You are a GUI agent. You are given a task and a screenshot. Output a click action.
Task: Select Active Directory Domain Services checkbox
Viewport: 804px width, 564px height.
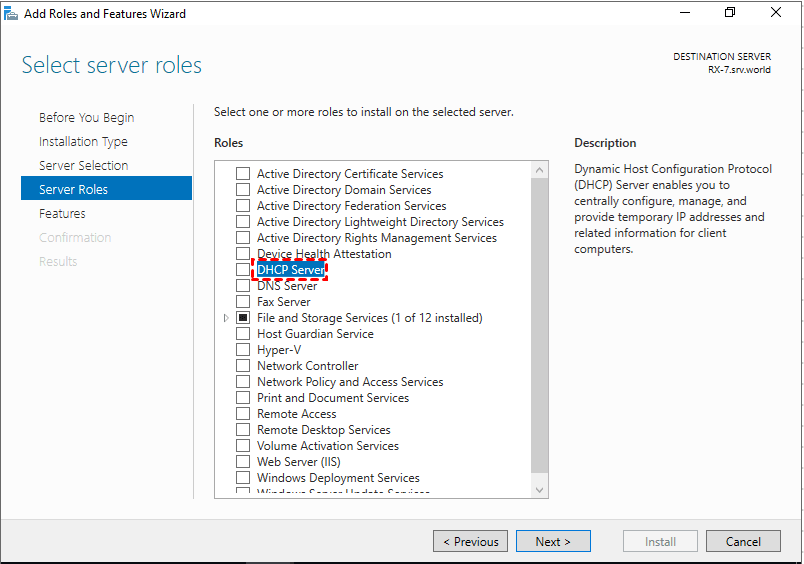coord(243,190)
